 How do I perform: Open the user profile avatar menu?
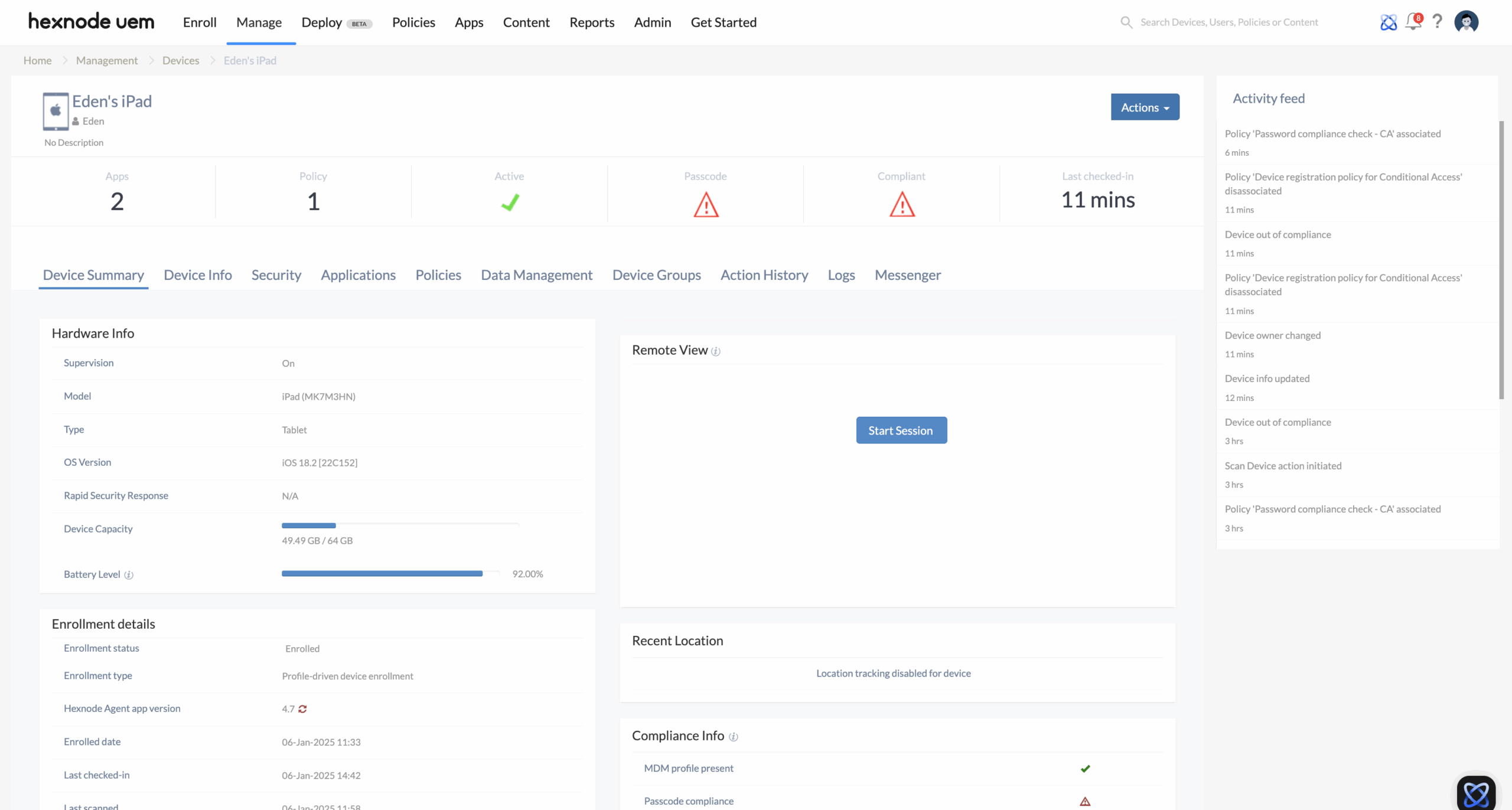tap(1466, 22)
